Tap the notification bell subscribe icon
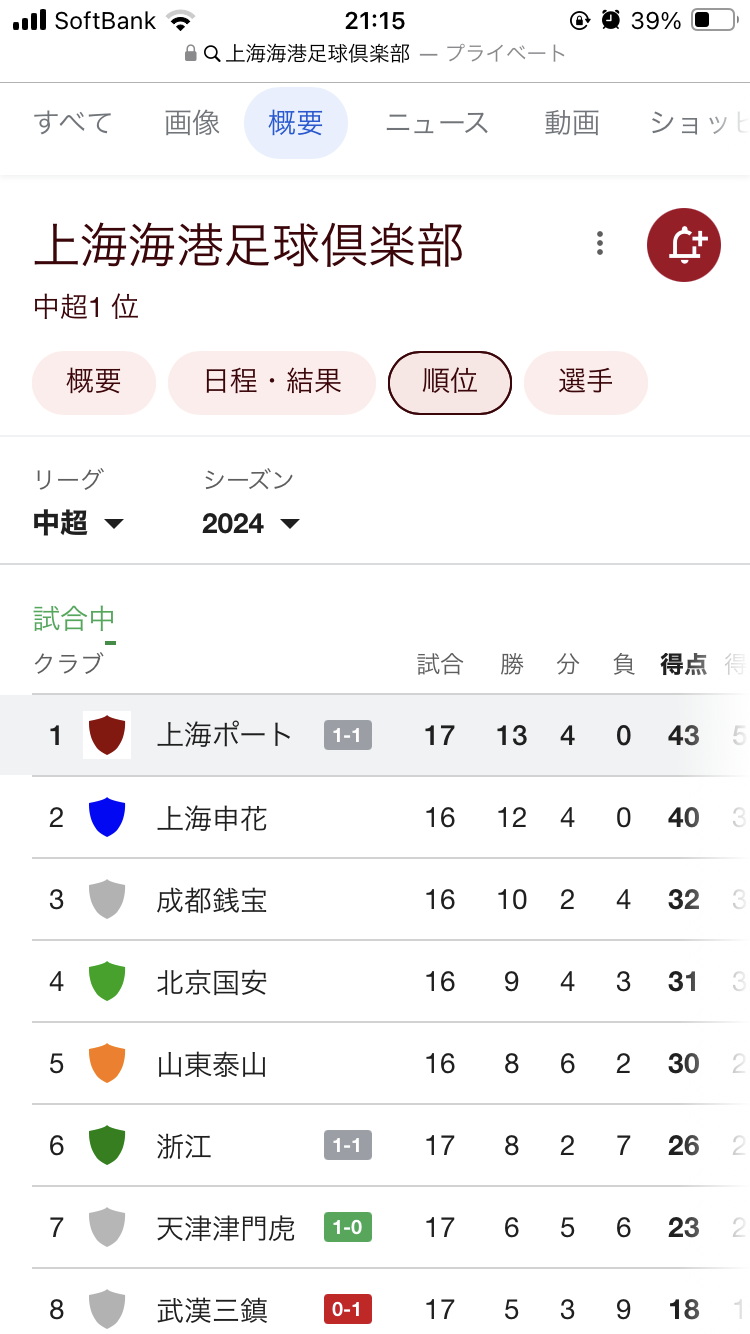This screenshot has width=750, height=1334. (x=684, y=243)
